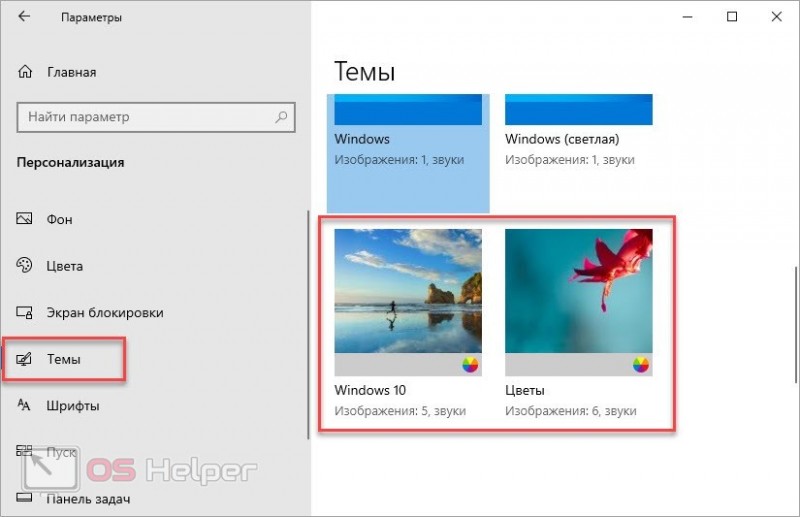Open the Главная home icon
Image resolution: width=800 pixels, height=517 pixels.
(24, 72)
